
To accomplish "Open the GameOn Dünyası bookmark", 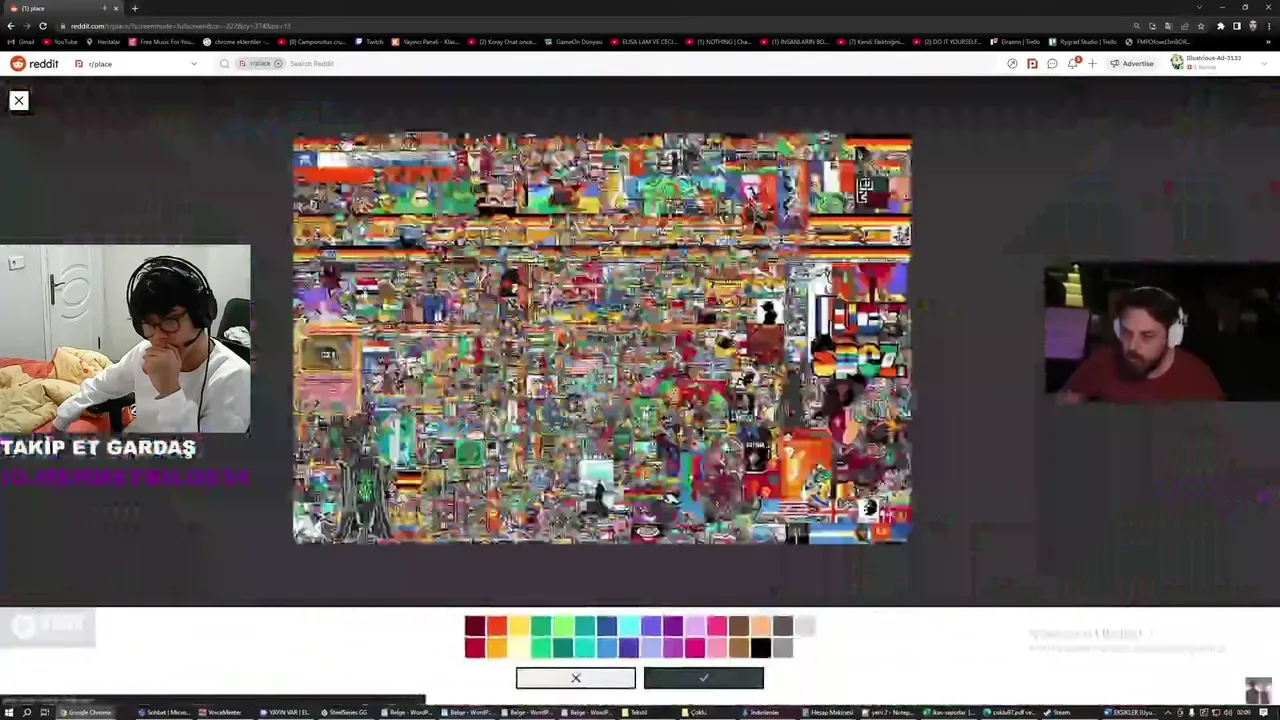I will [x=573, y=42].
